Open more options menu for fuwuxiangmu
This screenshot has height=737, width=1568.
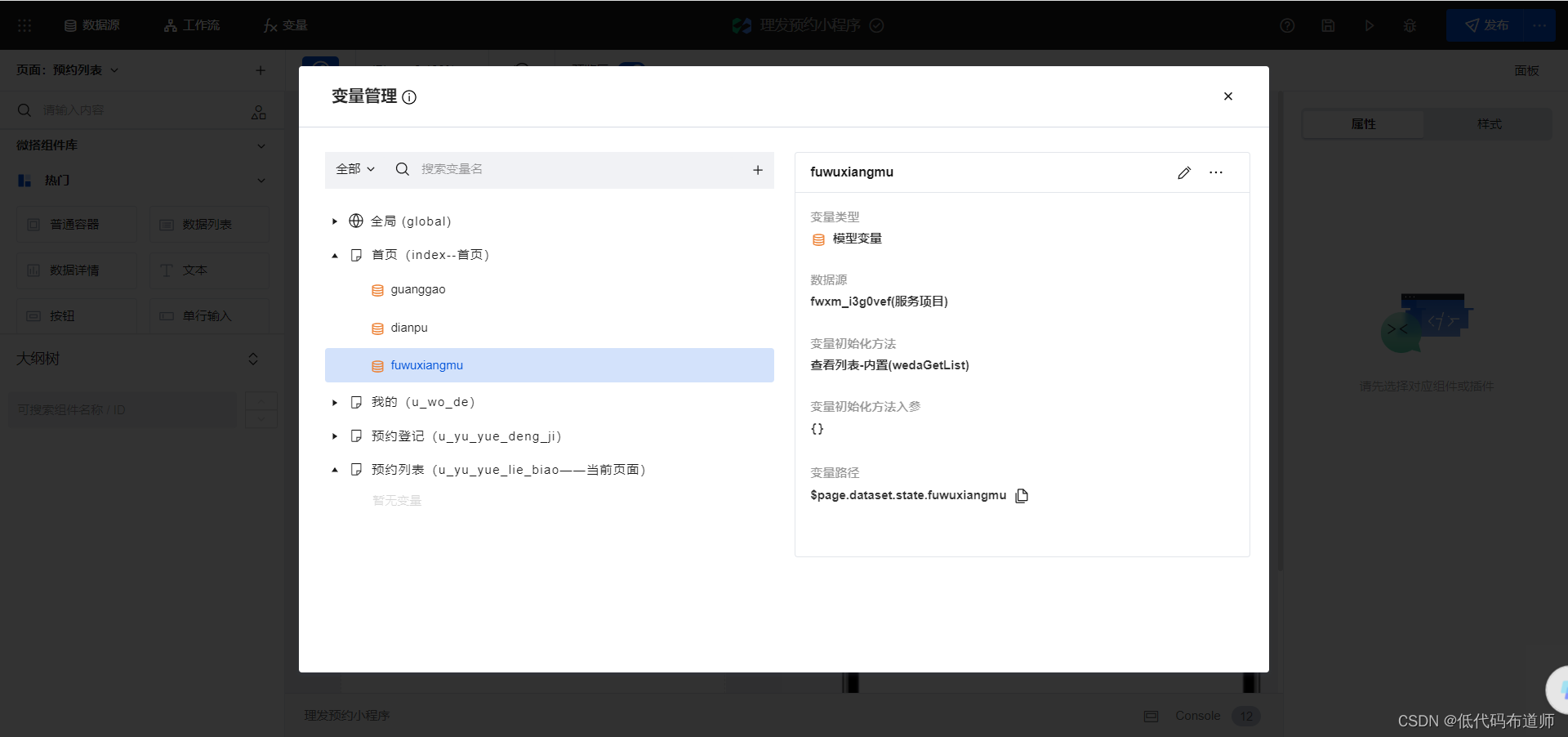click(x=1216, y=172)
